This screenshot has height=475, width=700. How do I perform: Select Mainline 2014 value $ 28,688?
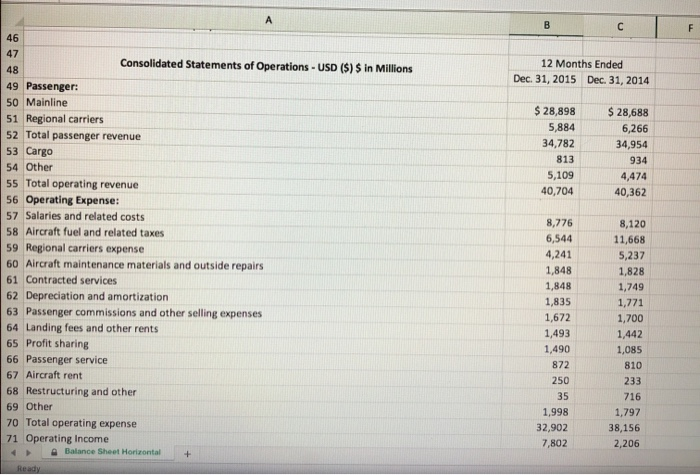(628, 112)
